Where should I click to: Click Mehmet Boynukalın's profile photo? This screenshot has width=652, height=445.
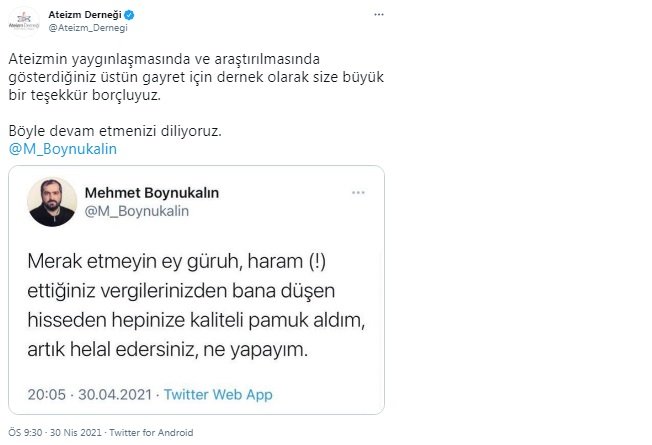click(52, 202)
